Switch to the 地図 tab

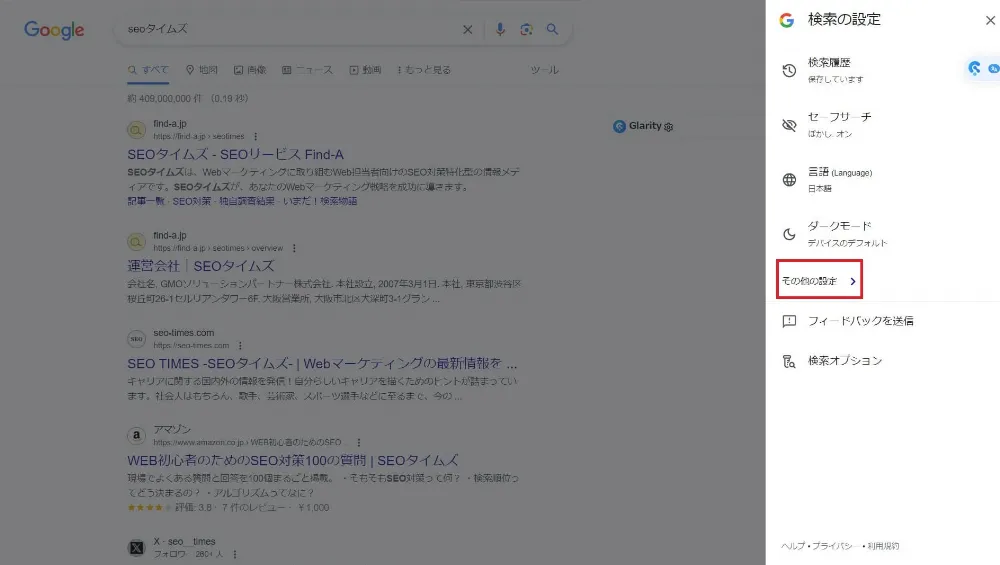(x=202, y=70)
